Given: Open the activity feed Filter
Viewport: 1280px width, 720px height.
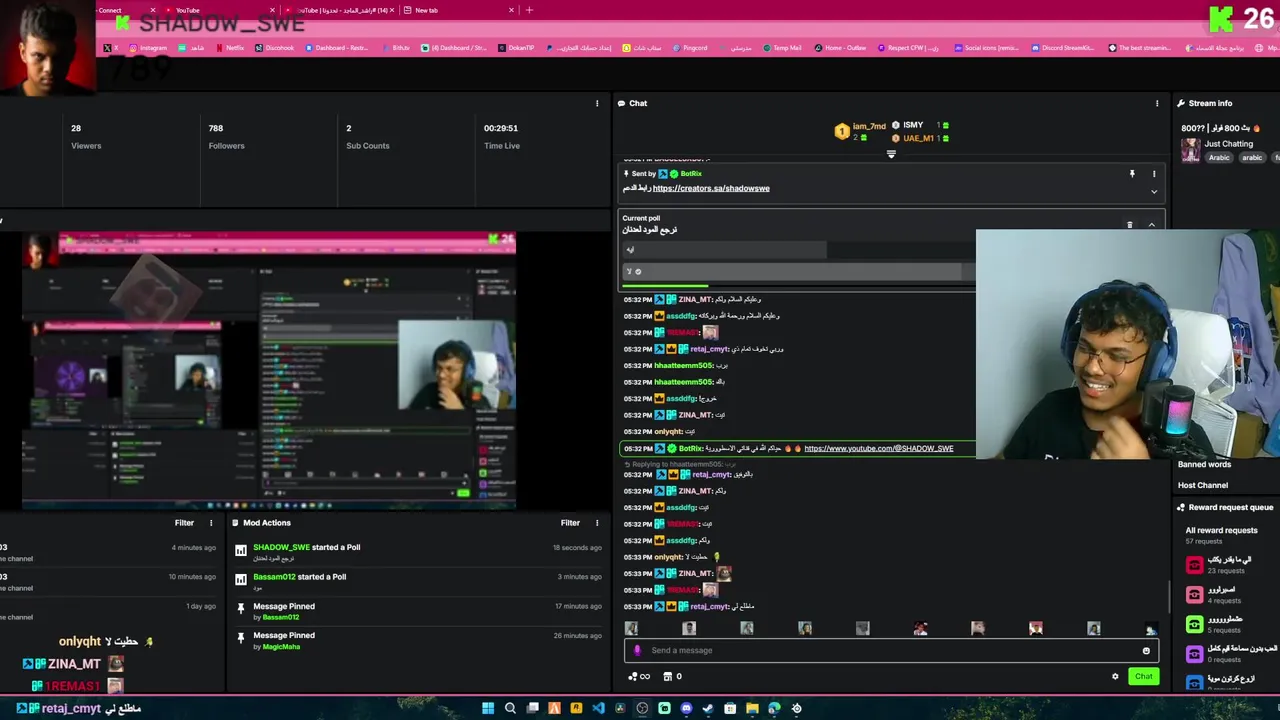Looking at the screenshot, I should coord(184,522).
